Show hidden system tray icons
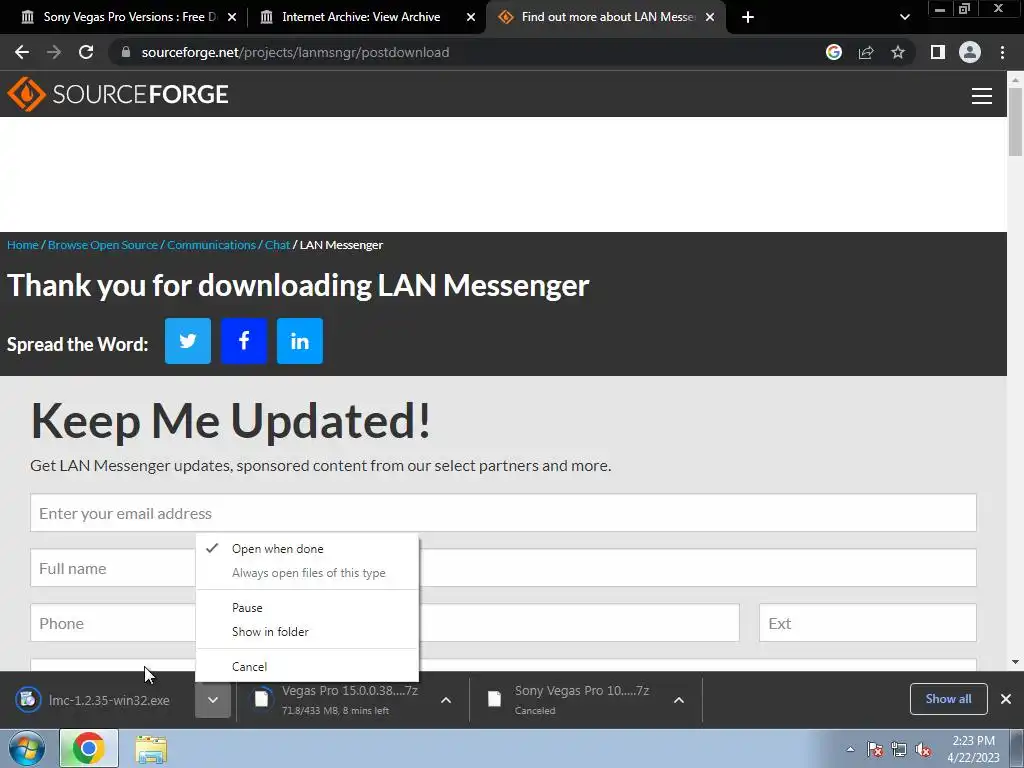This screenshot has width=1024, height=768. pyautogui.click(x=850, y=750)
